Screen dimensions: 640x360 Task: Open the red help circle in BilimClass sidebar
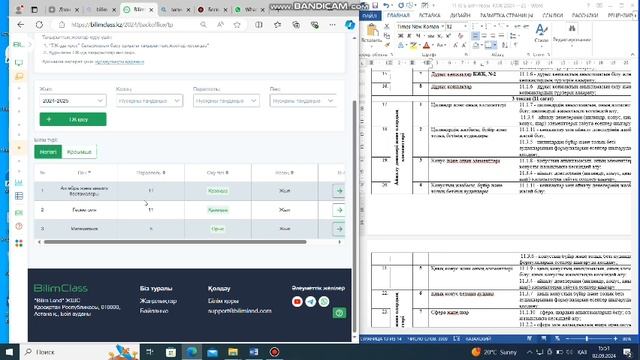[19, 226]
